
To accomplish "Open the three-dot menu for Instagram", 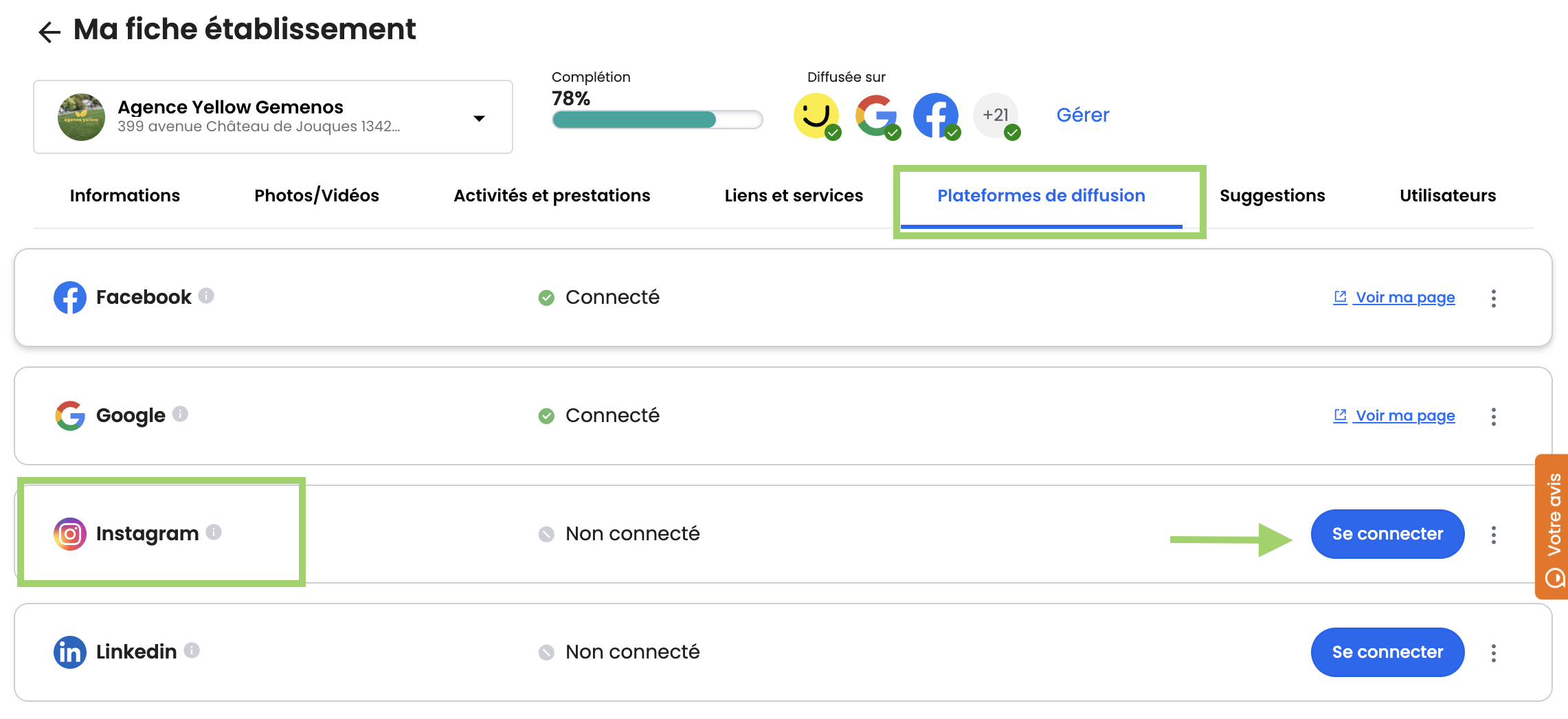I will [x=1493, y=535].
